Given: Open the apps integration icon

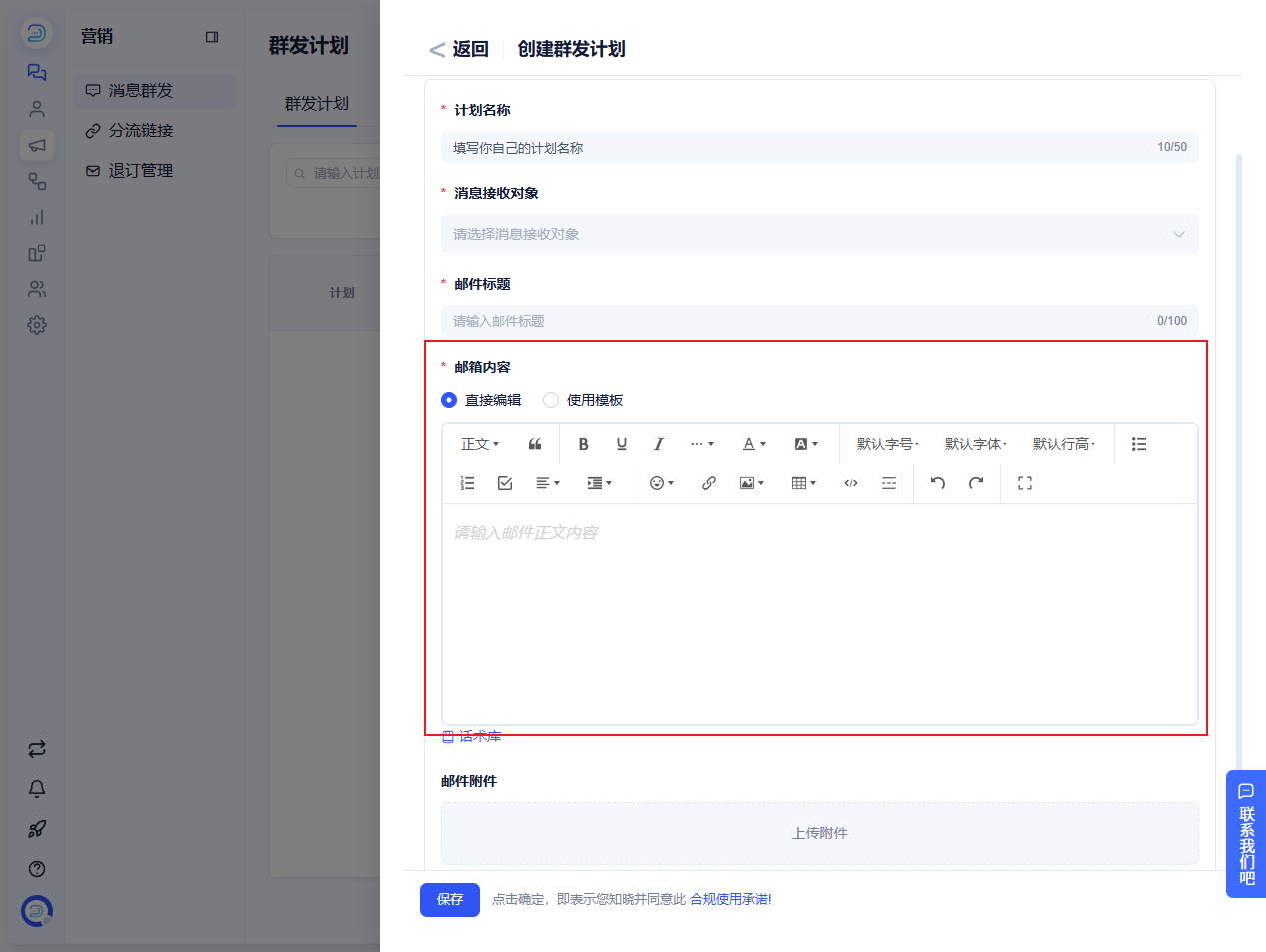Looking at the screenshot, I should (37, 253).
